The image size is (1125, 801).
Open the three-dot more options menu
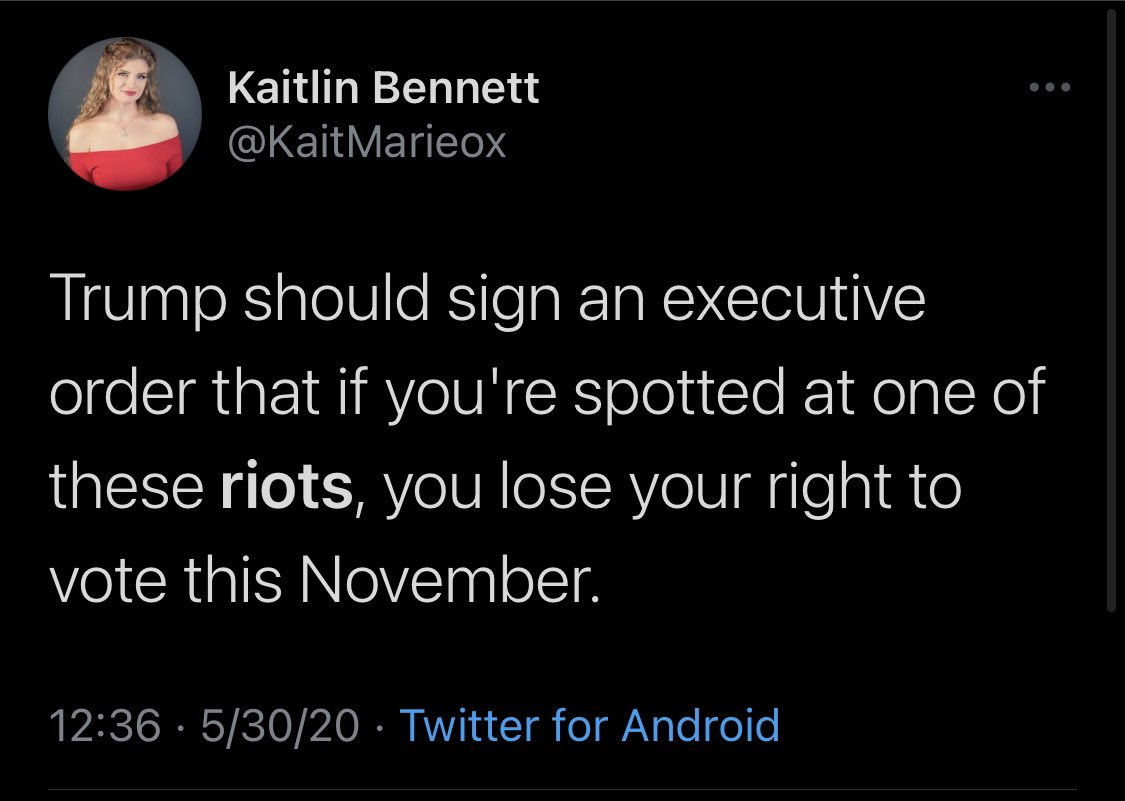click(1050, 88)
